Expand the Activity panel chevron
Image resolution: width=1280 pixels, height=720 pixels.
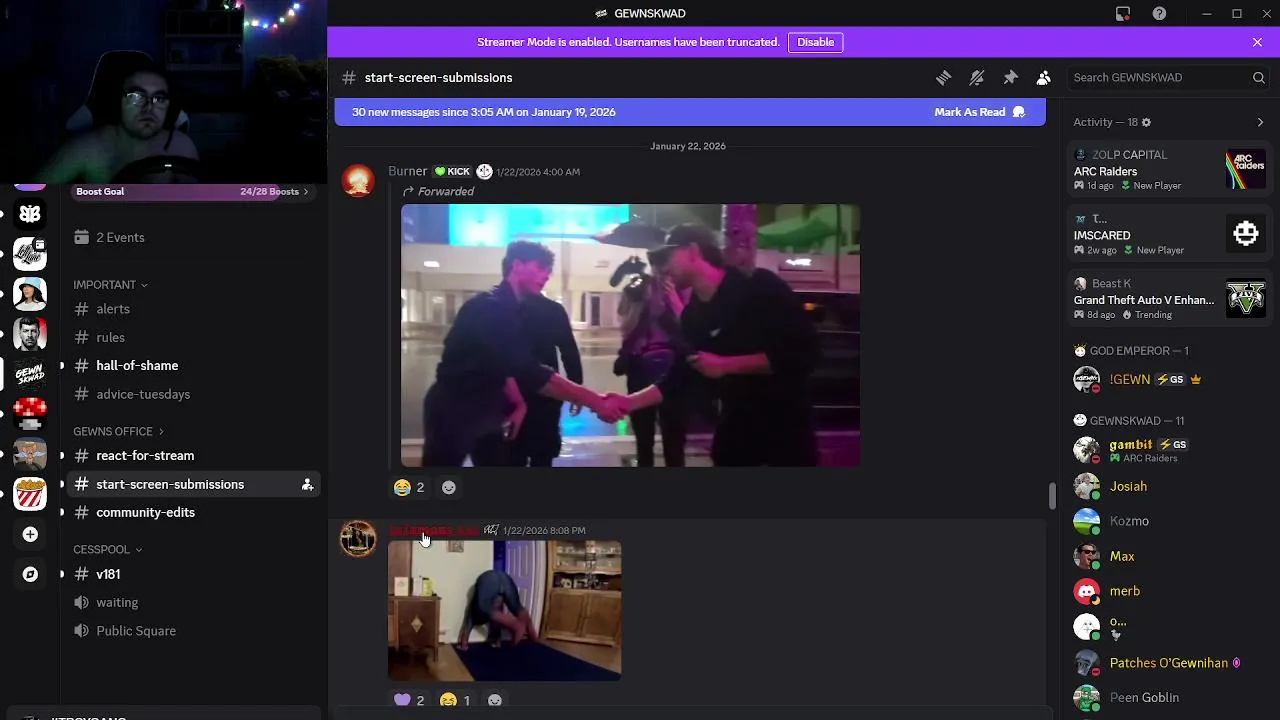point(1260,123)
